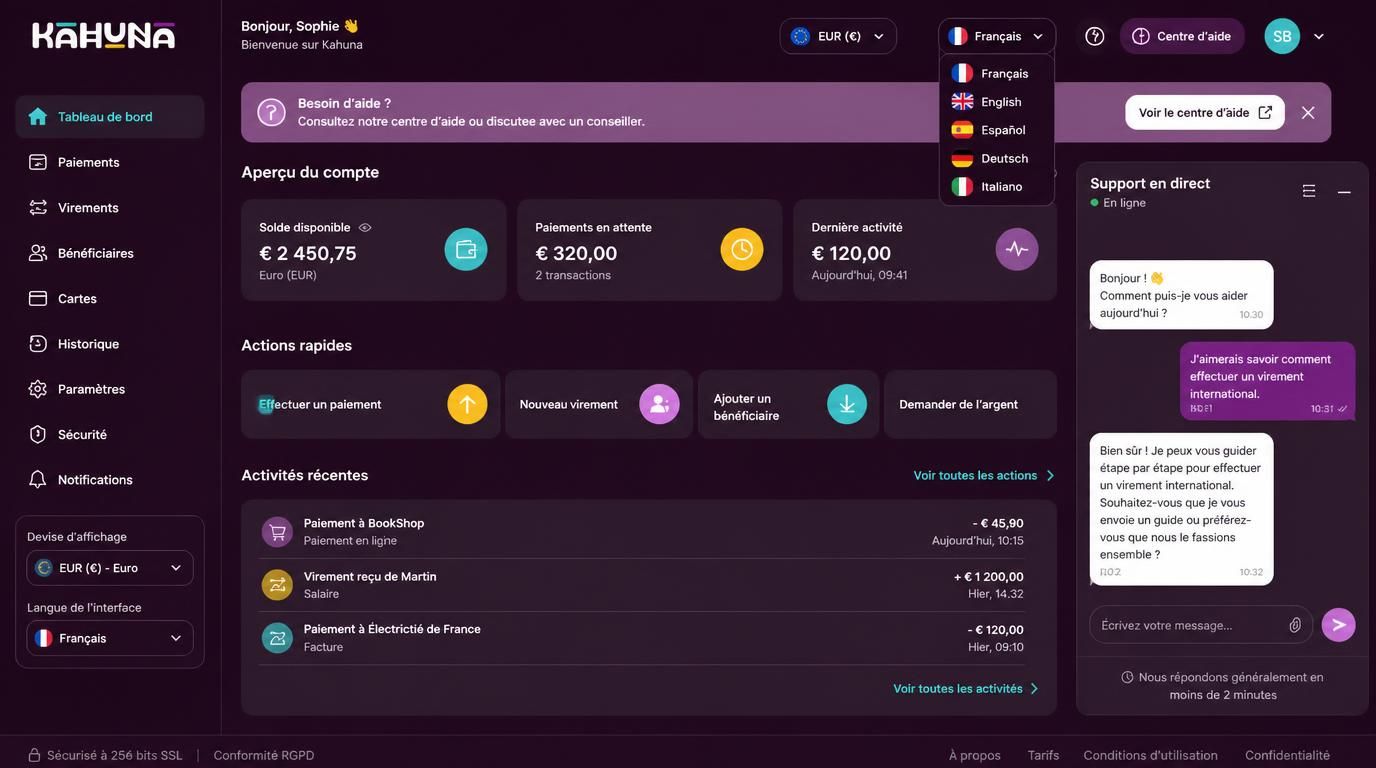Viewport: 1376px width, 768px height.
Task: Select Deutsch from the language list
Action: coord(997,158)
